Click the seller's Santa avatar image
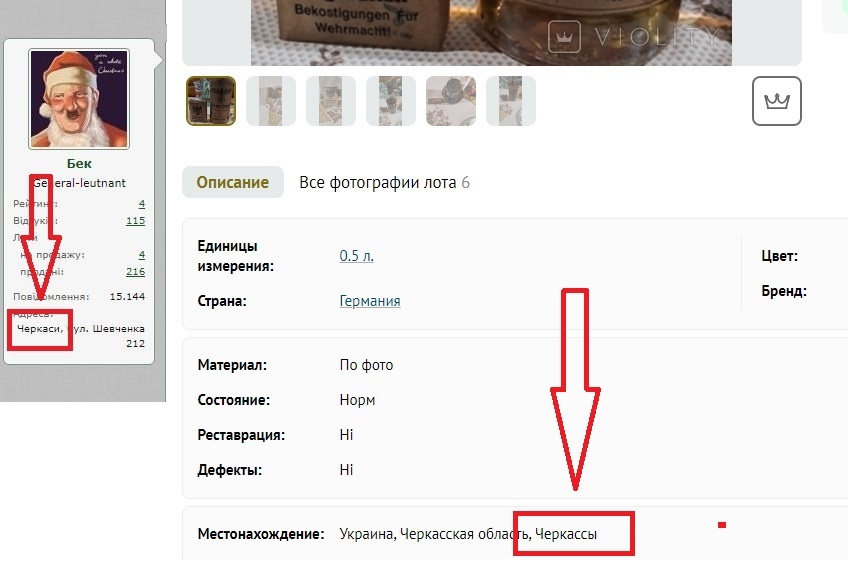 tap(79, 99)
